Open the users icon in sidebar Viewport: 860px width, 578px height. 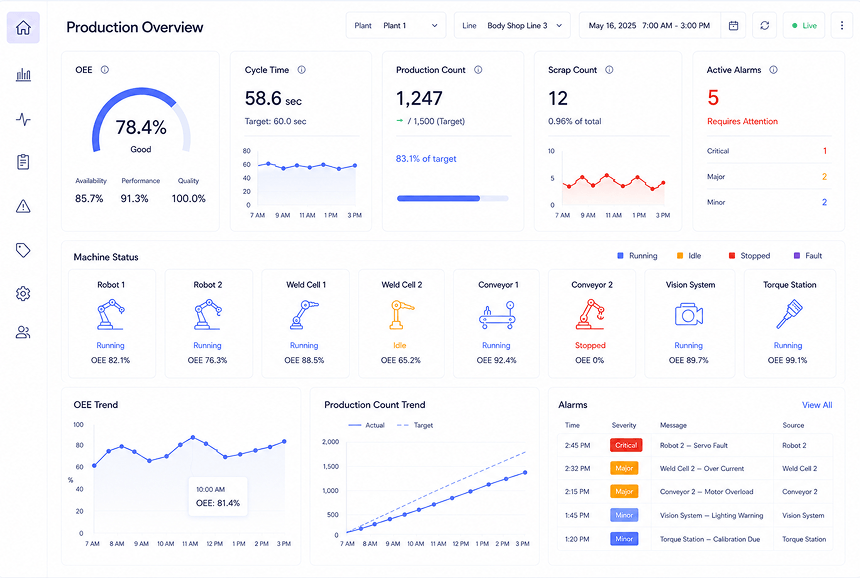click(23, 332)
